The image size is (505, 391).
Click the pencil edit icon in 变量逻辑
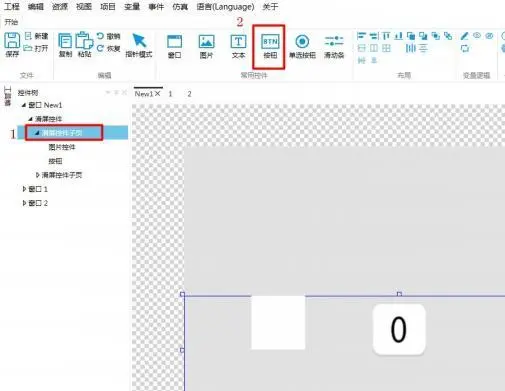pos(465,36)
